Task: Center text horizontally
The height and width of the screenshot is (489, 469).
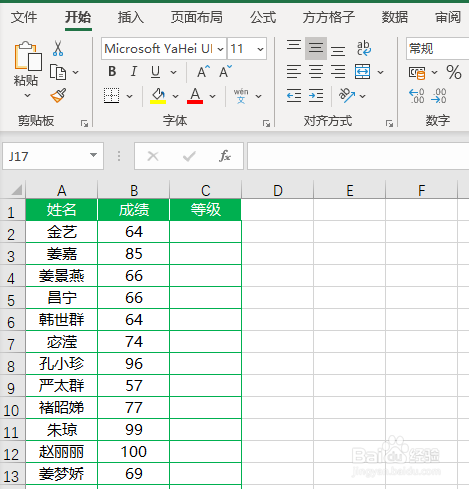Action: pos(316,72)
